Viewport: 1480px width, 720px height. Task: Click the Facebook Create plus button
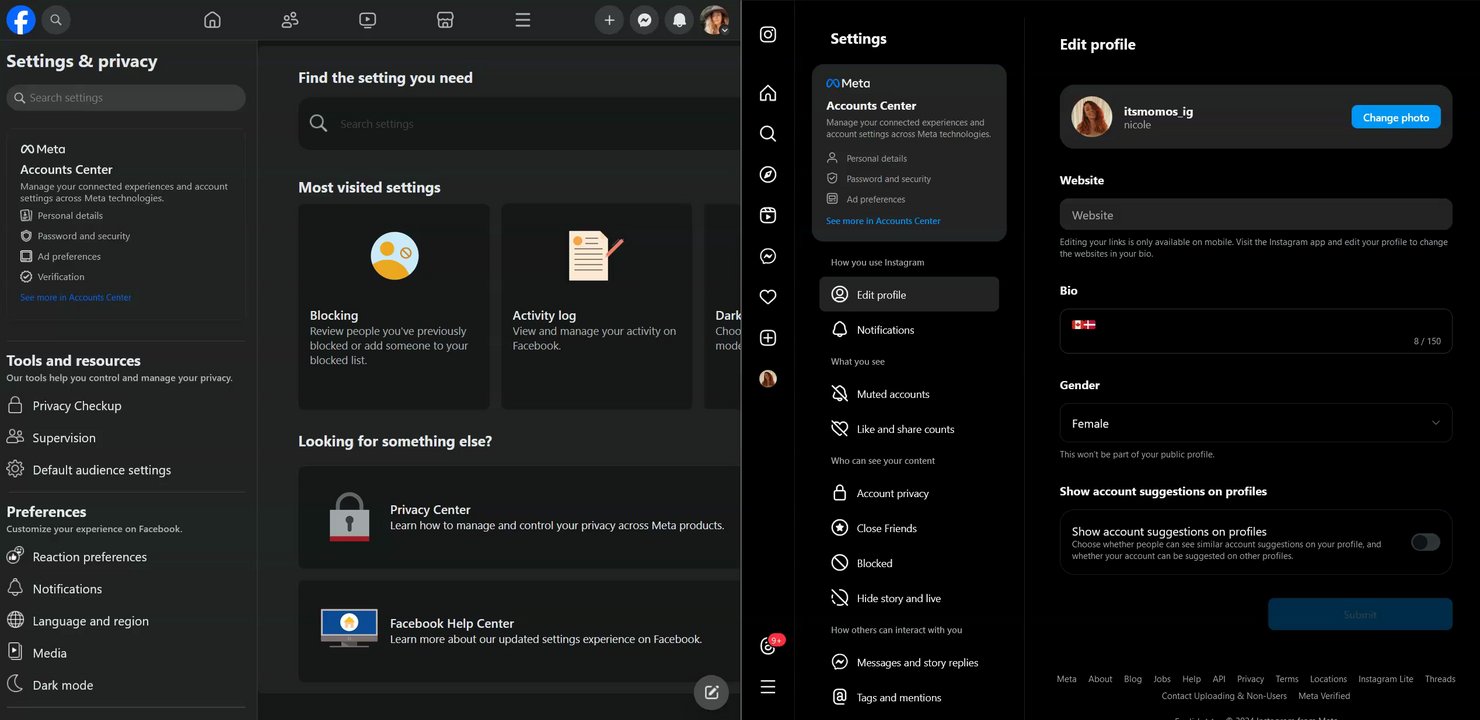pos(609,20)
